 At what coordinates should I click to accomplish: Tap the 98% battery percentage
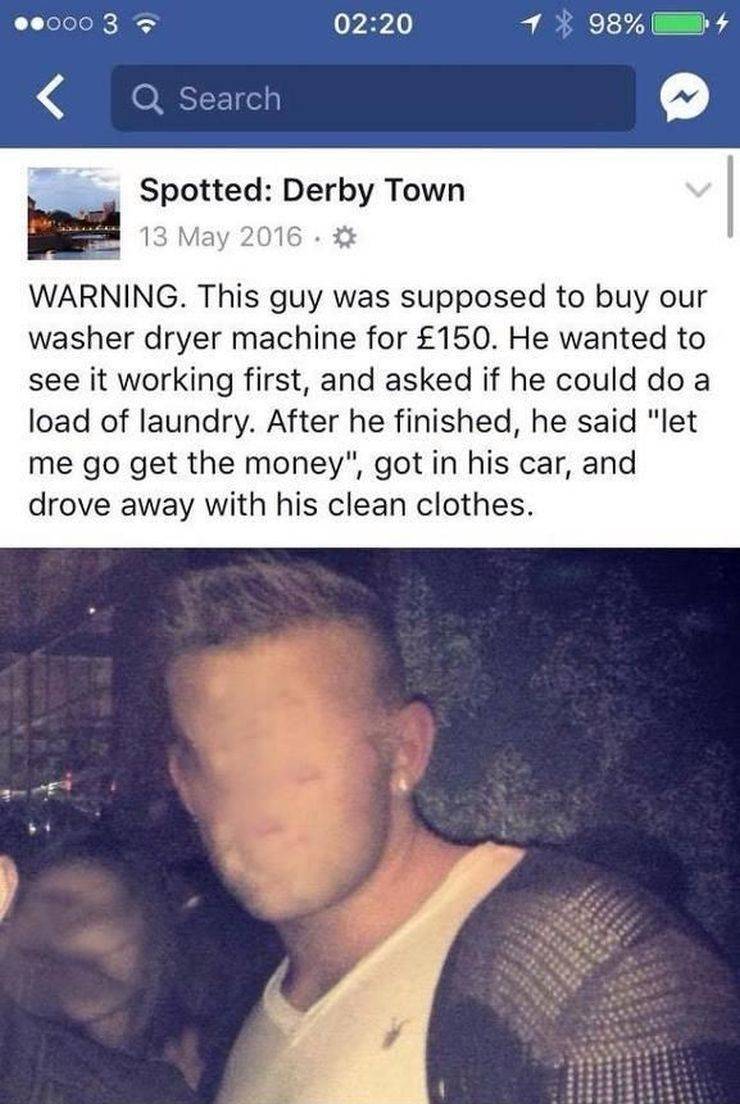[x=615, y=25]
